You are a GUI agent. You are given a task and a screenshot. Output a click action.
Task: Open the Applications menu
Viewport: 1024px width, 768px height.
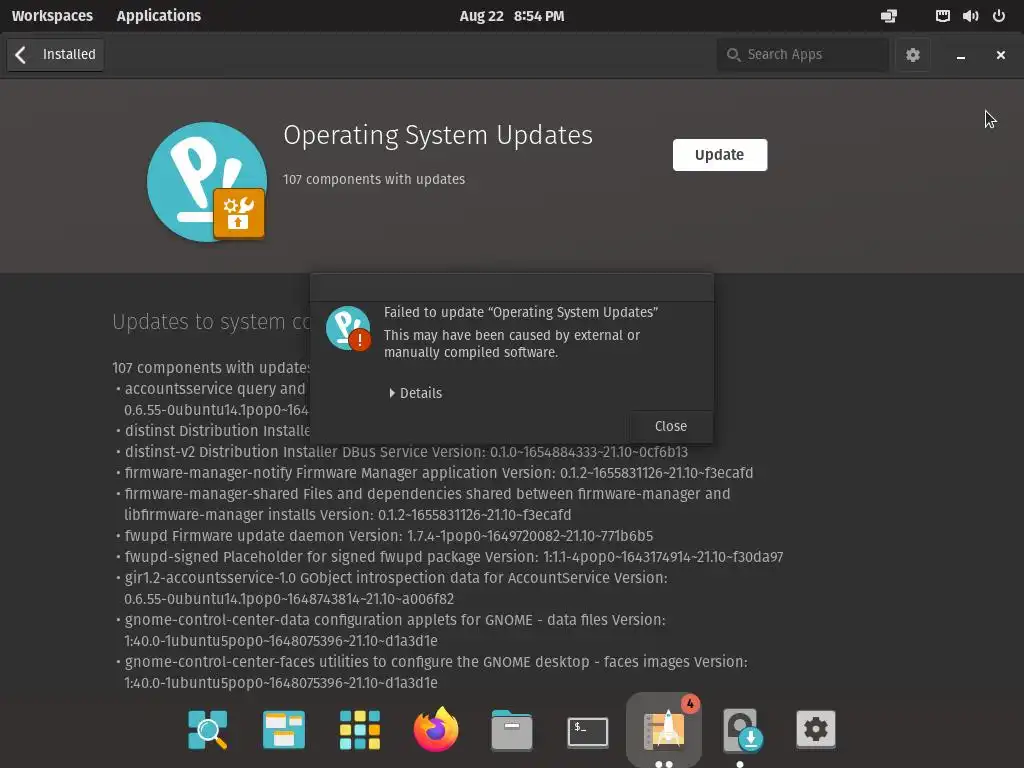click(x=159, y=16)
